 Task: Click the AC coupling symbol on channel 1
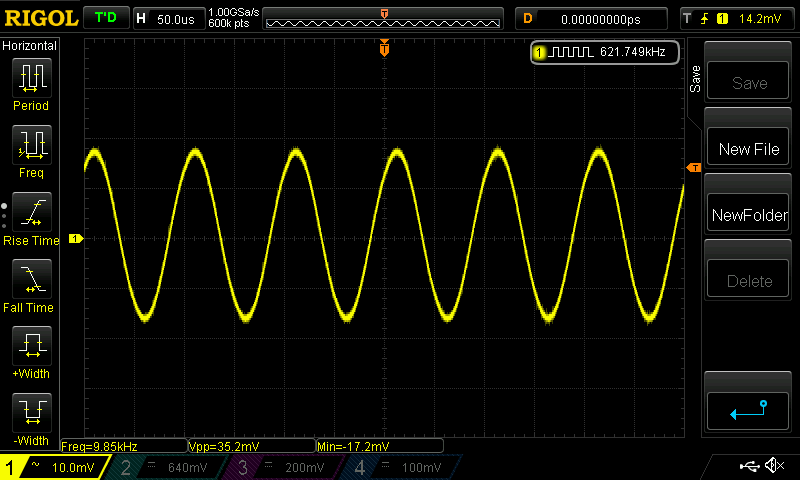point(35,464)
